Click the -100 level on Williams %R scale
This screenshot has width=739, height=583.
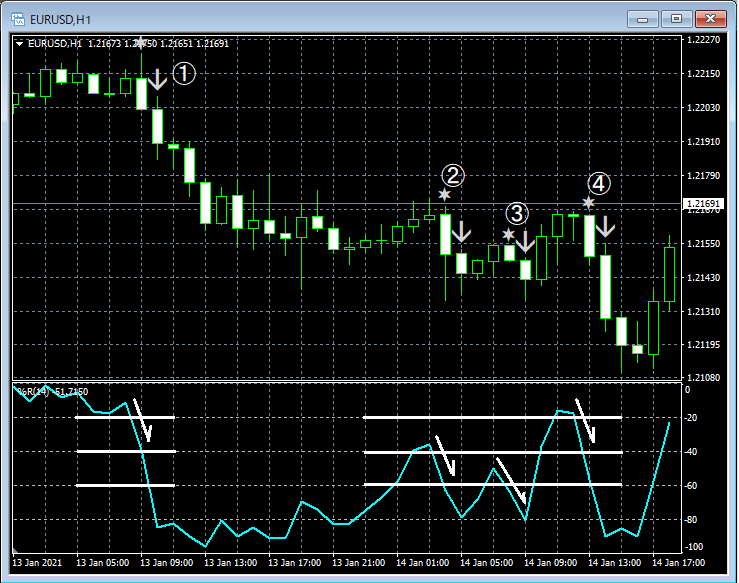pyautogui.click(x=693, y=547)
